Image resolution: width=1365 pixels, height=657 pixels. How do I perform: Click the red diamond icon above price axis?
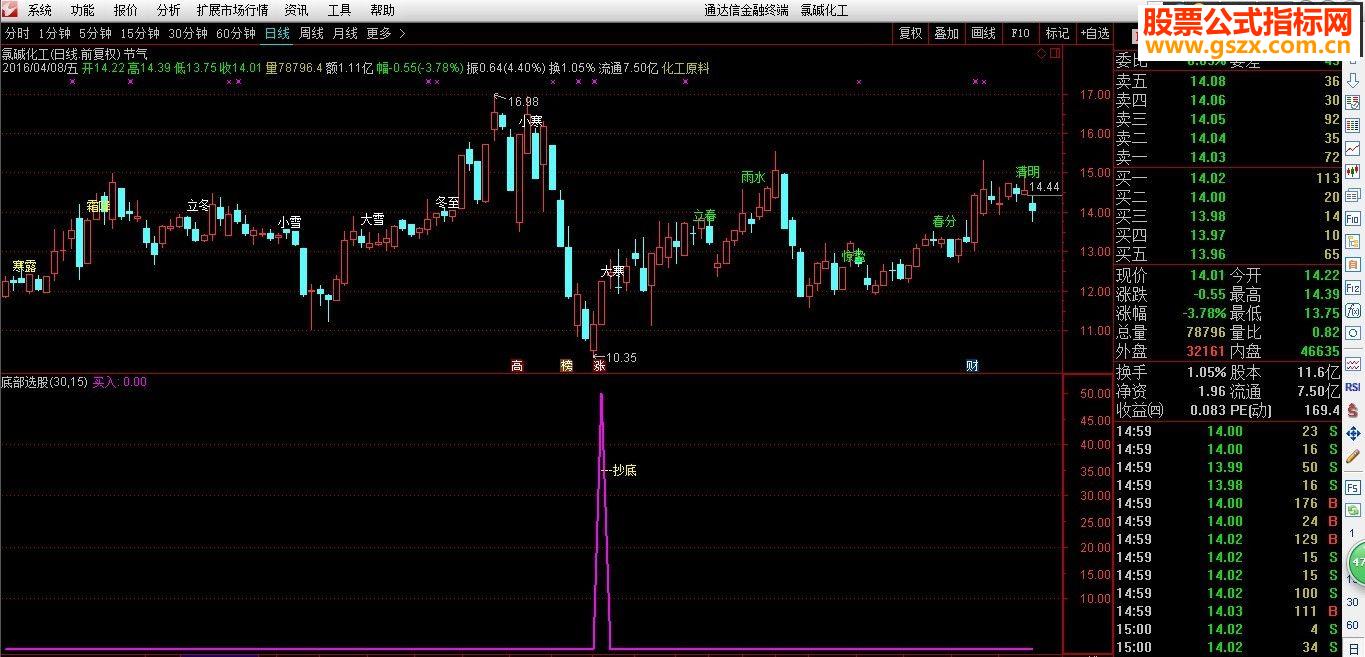point(1042,52)
